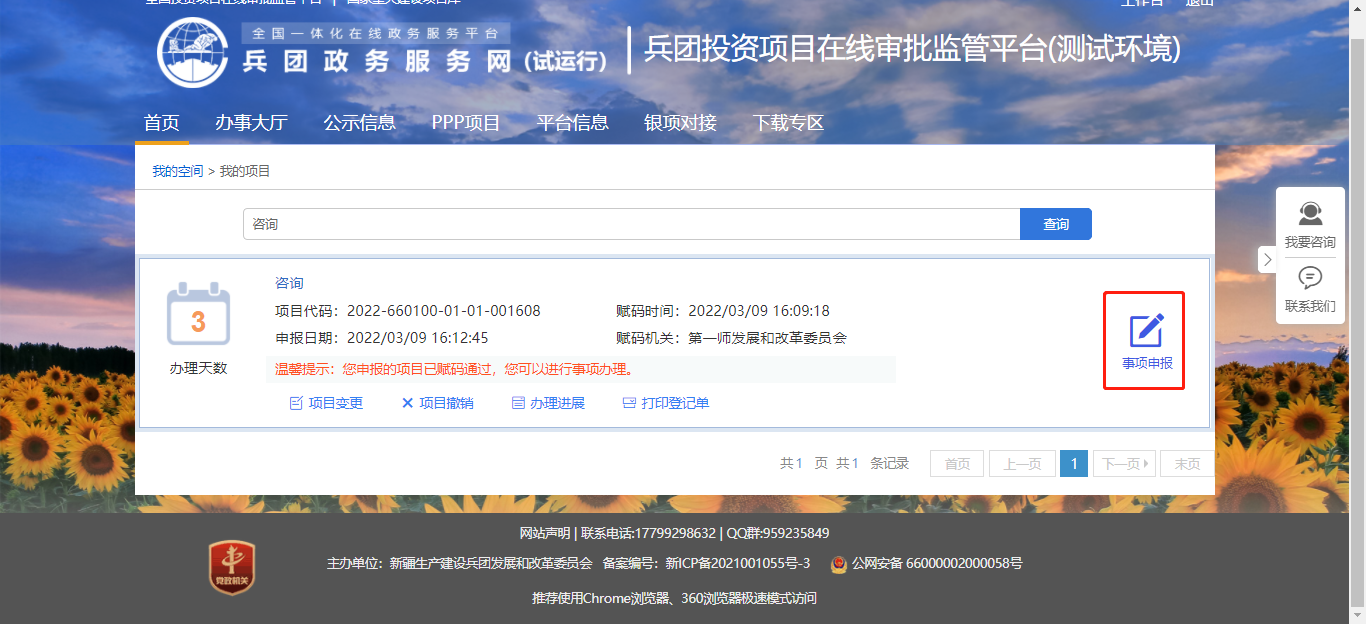Open 项目变更 link
Screen dimensions: 1366x624
tap(326, 403)
